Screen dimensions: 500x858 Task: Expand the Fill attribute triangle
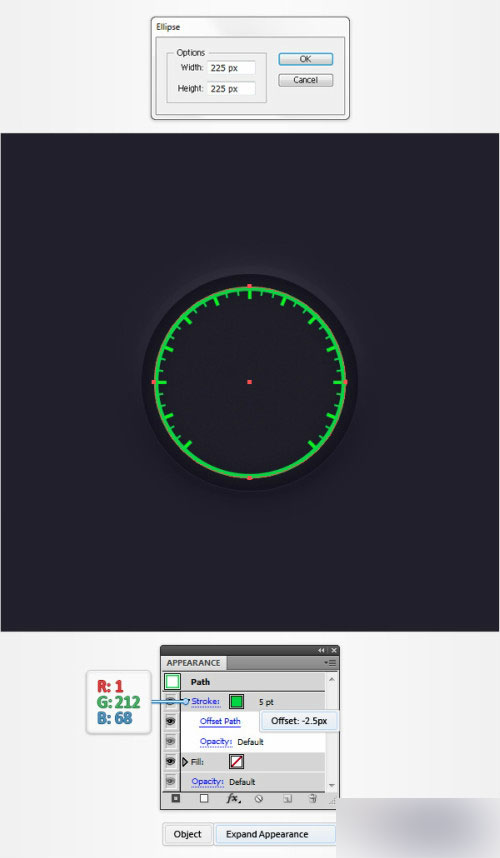click(x=185, y=762)
